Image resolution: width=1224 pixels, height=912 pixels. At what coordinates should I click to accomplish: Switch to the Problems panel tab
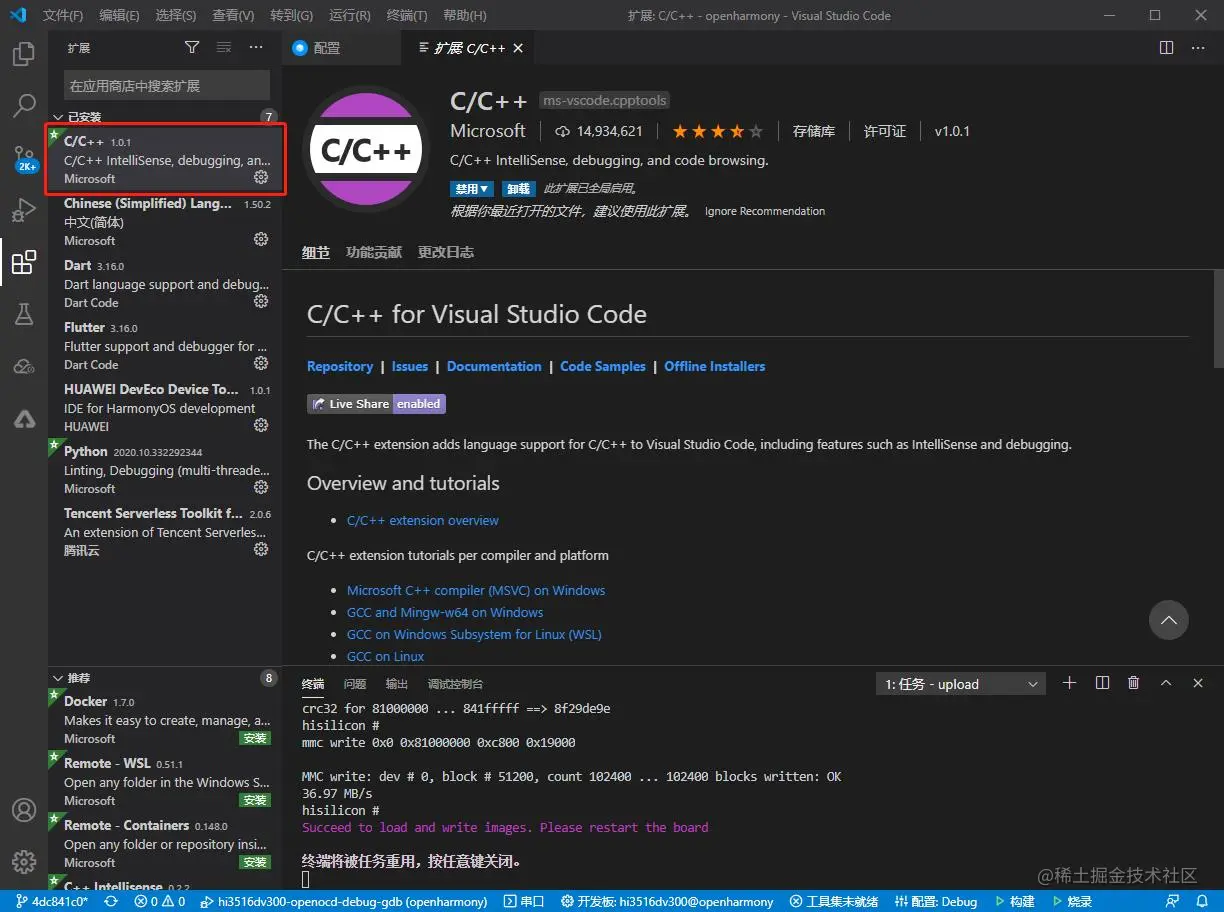(355, 684)
